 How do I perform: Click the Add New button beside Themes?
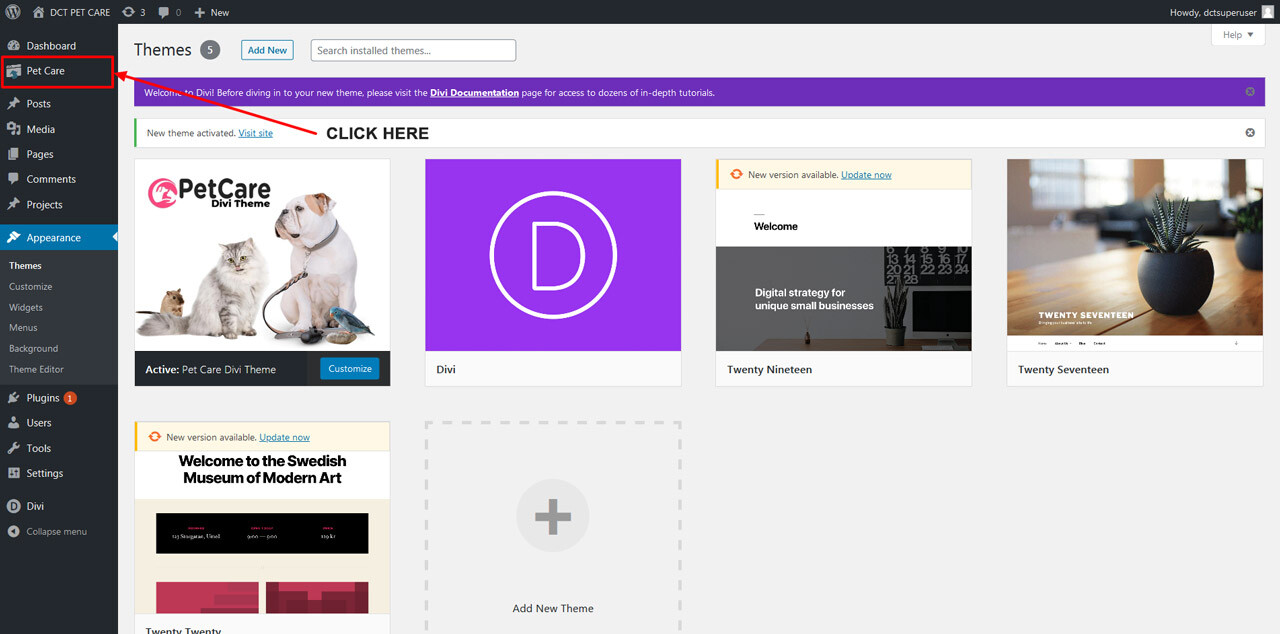coord(267,50)
